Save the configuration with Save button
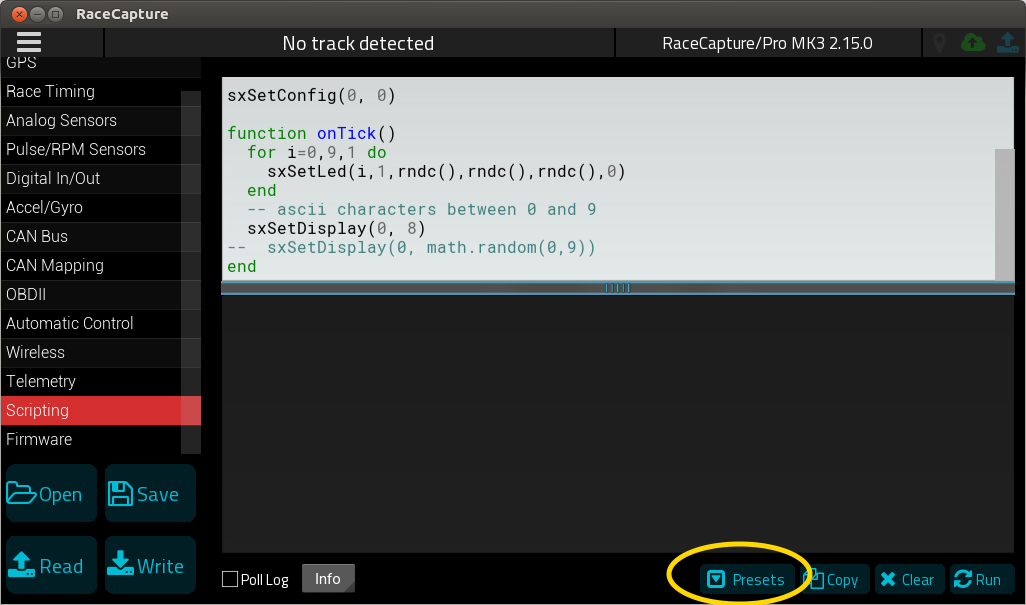This screenshot has height=605, width=1026. pos(150,493)
